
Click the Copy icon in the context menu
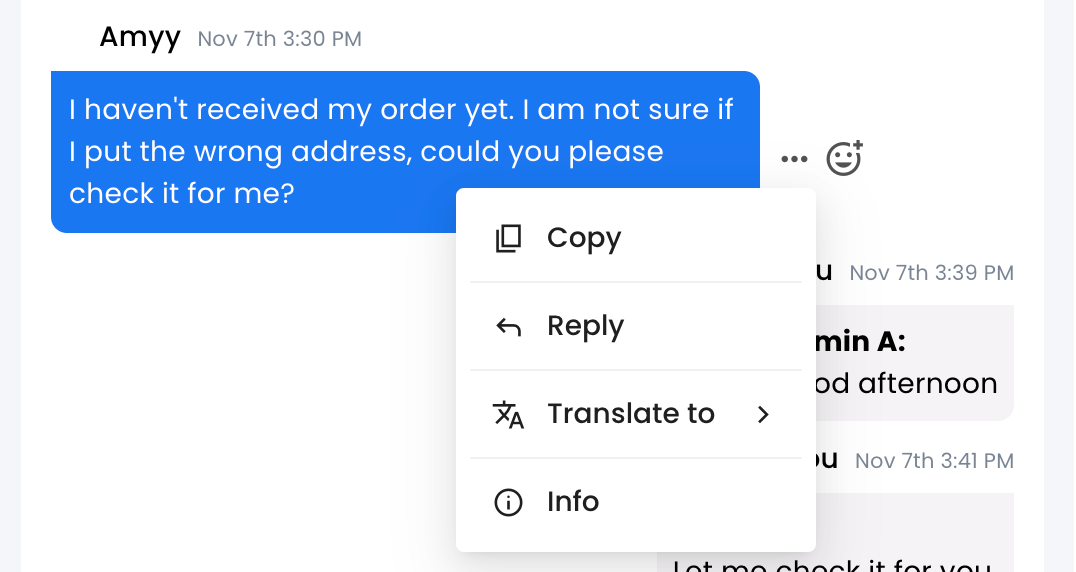click(x=509, y=239)
